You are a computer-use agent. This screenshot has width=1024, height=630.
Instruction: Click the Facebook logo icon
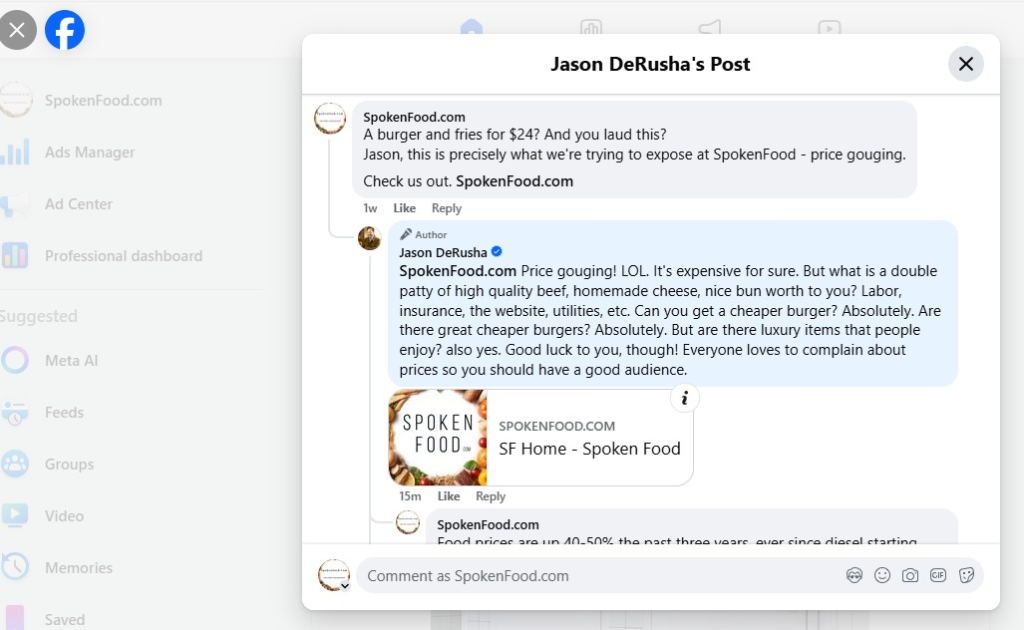click(x=65, y=30)
